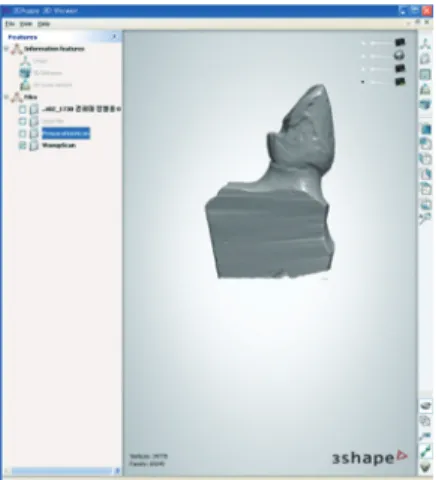Tick the checkbox for the Korean-named file

(22, 109)
